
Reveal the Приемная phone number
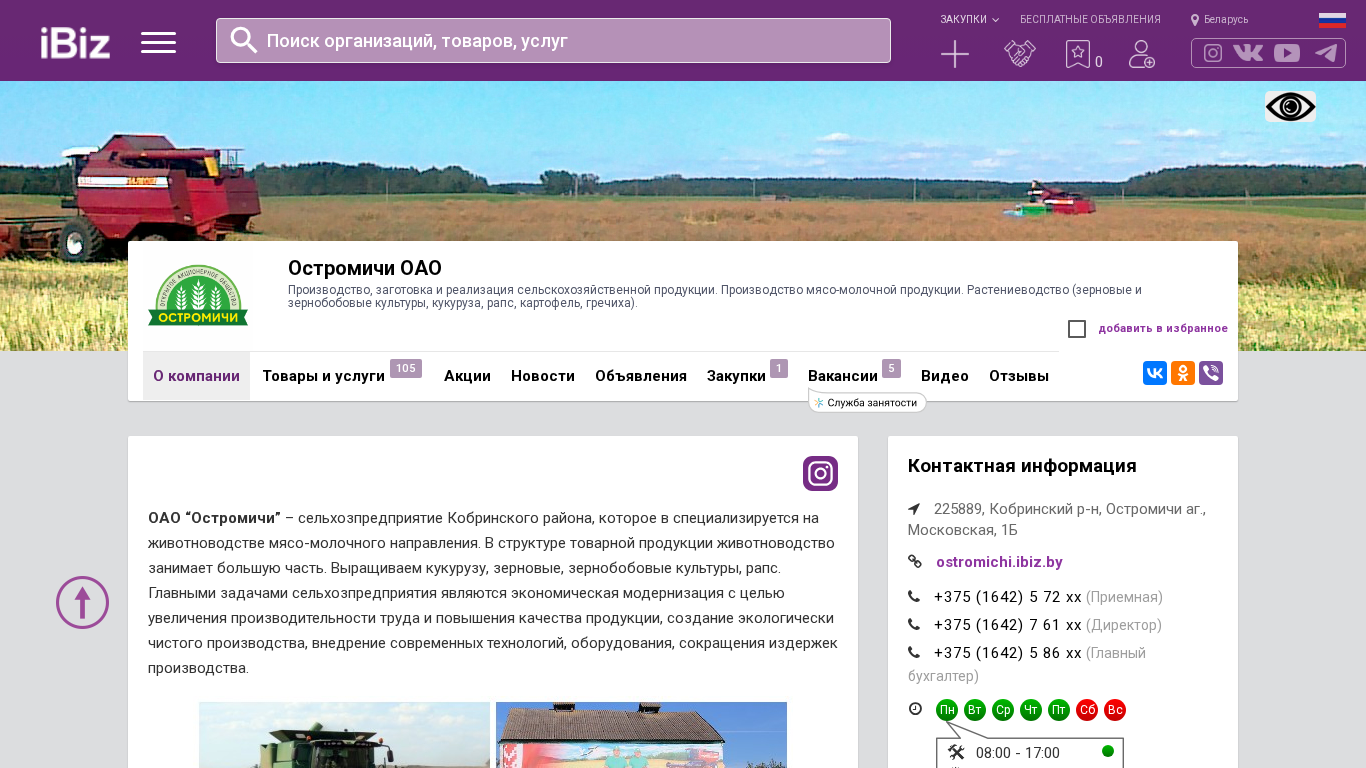1008,597
